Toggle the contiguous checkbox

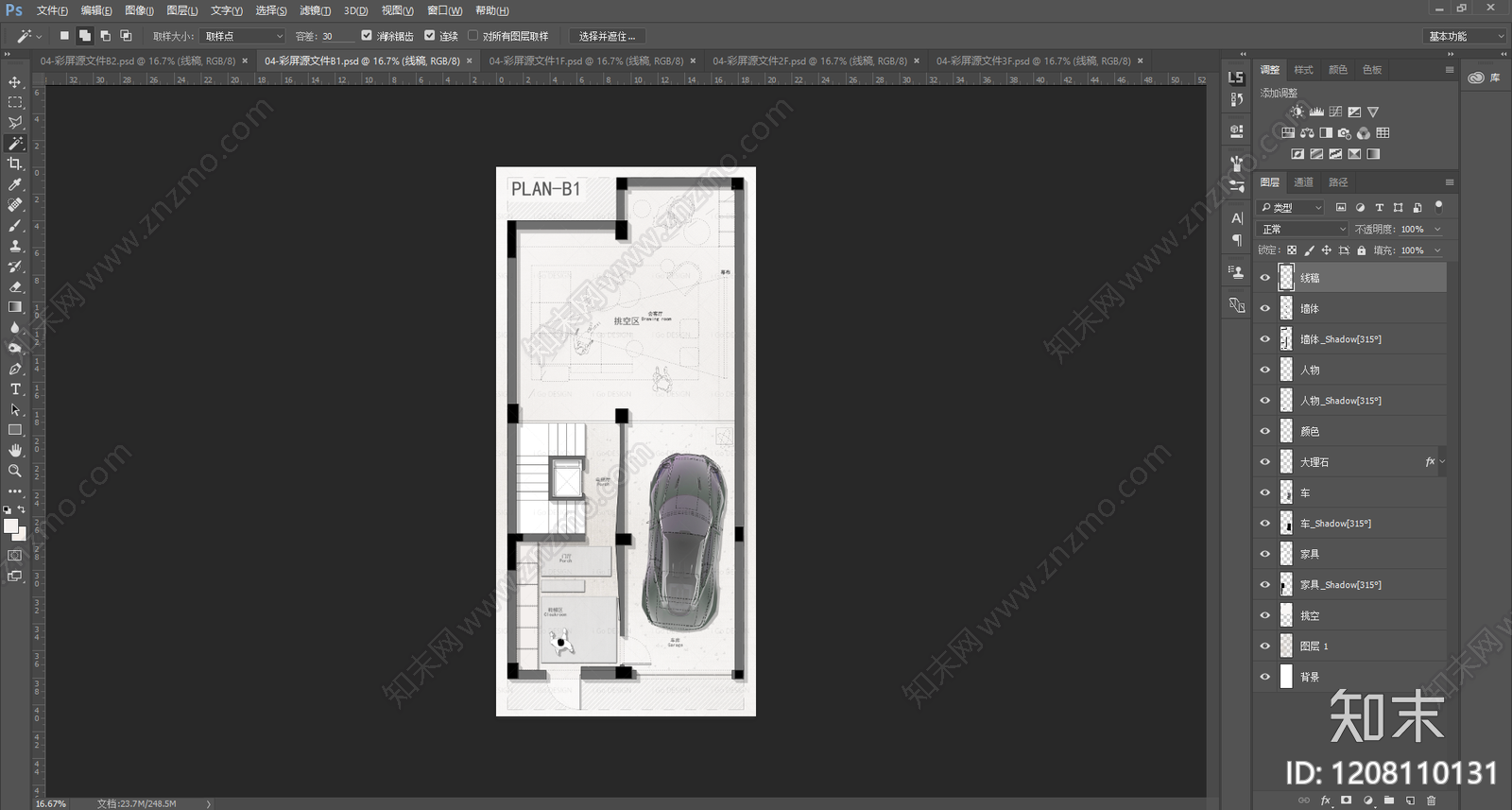(429, 36)
